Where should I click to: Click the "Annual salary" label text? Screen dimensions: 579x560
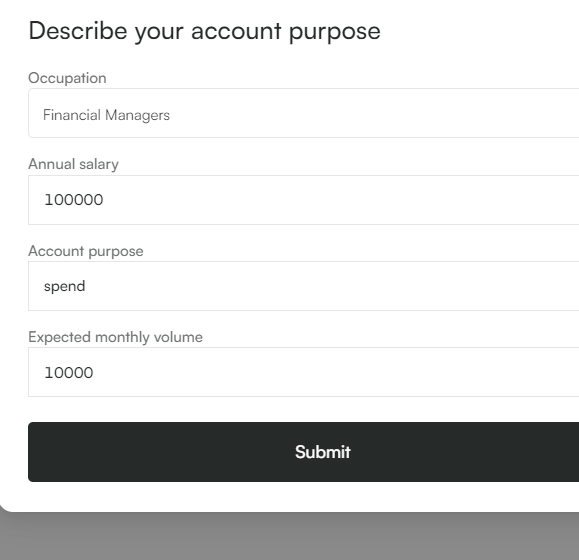[x=73, y=164]
